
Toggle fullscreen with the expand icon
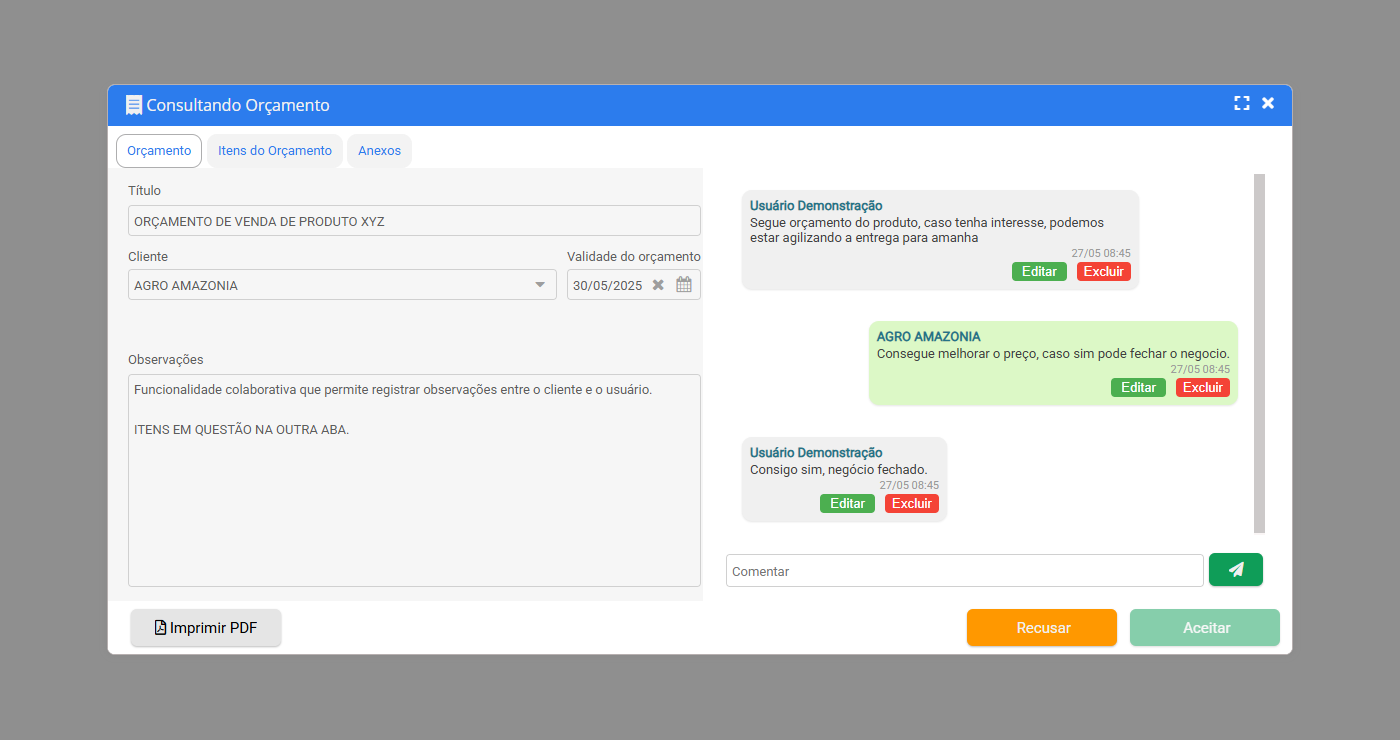[1242, 104]
